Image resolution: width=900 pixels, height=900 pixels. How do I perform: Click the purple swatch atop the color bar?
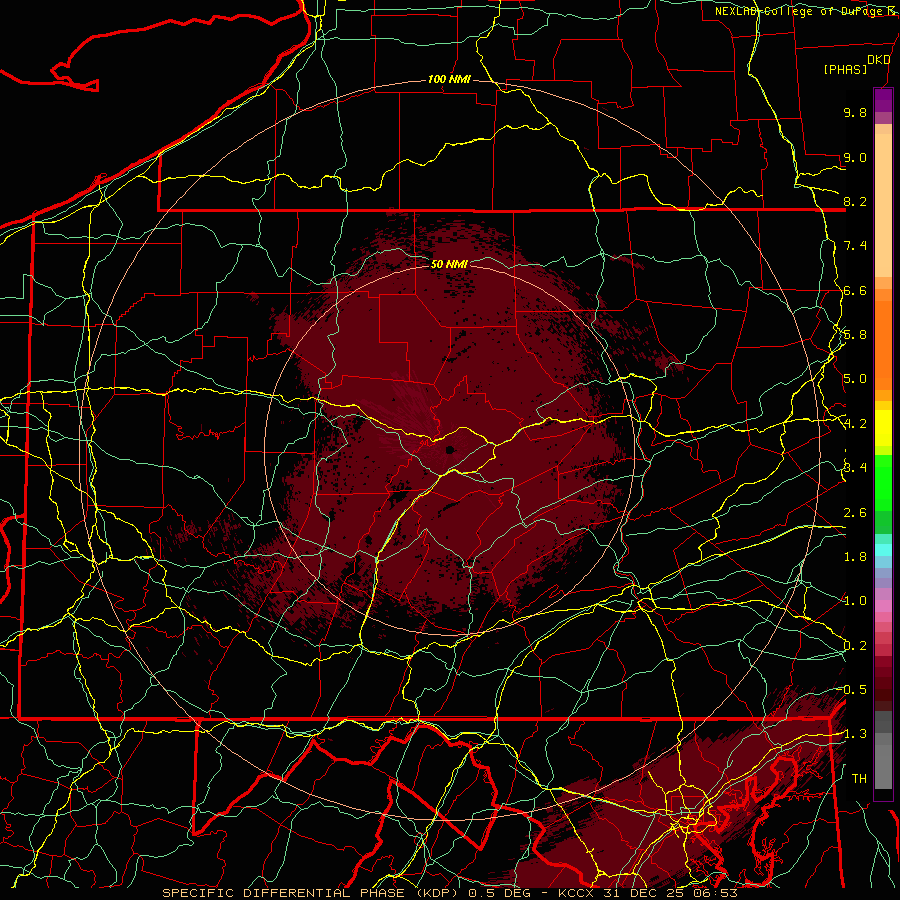tap(883, 100)
